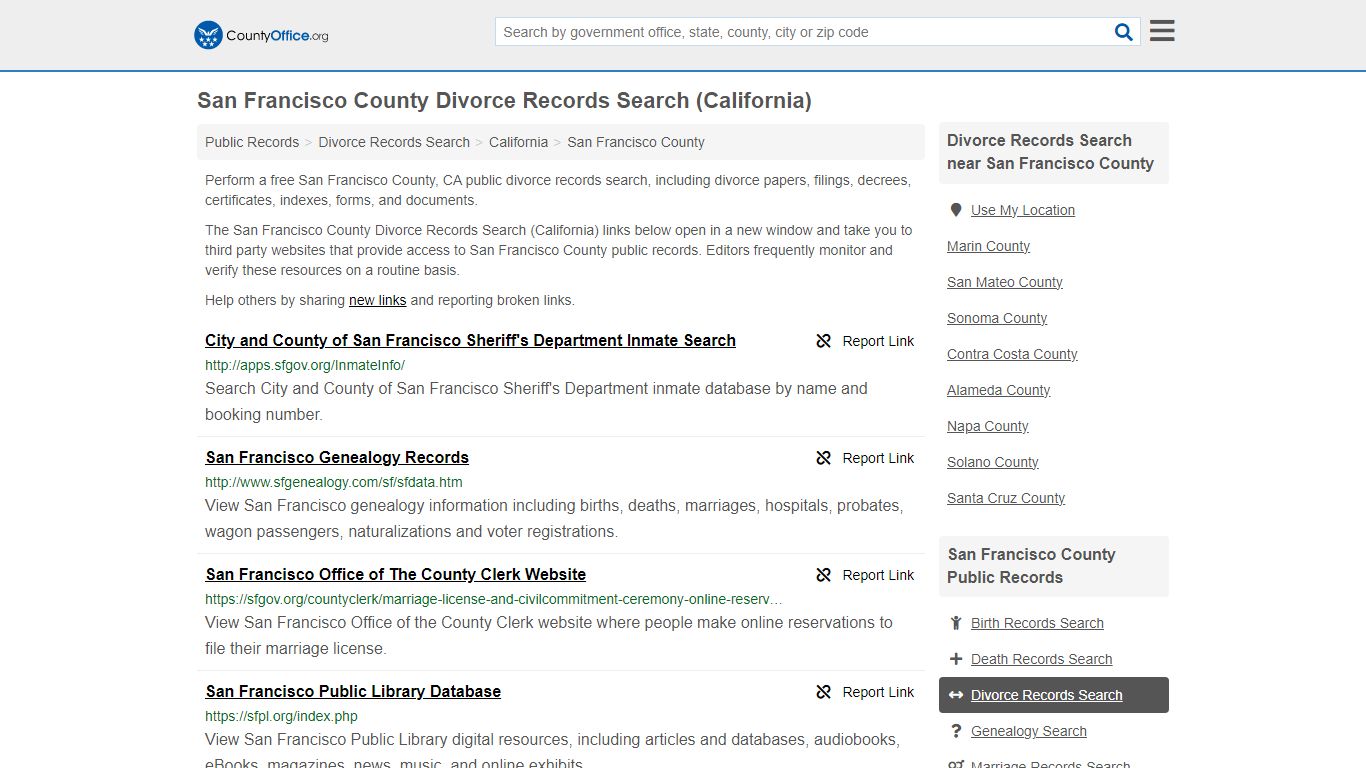The image size is (1366, 768).
Task: Open the CountyOffice.org logo homepage
Action: (x=261, y=35)
